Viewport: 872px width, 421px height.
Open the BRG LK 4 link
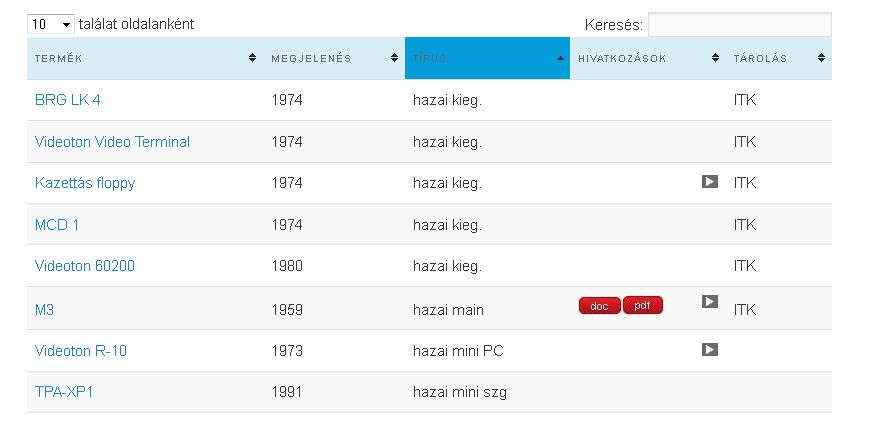click(x=68, y=100)
